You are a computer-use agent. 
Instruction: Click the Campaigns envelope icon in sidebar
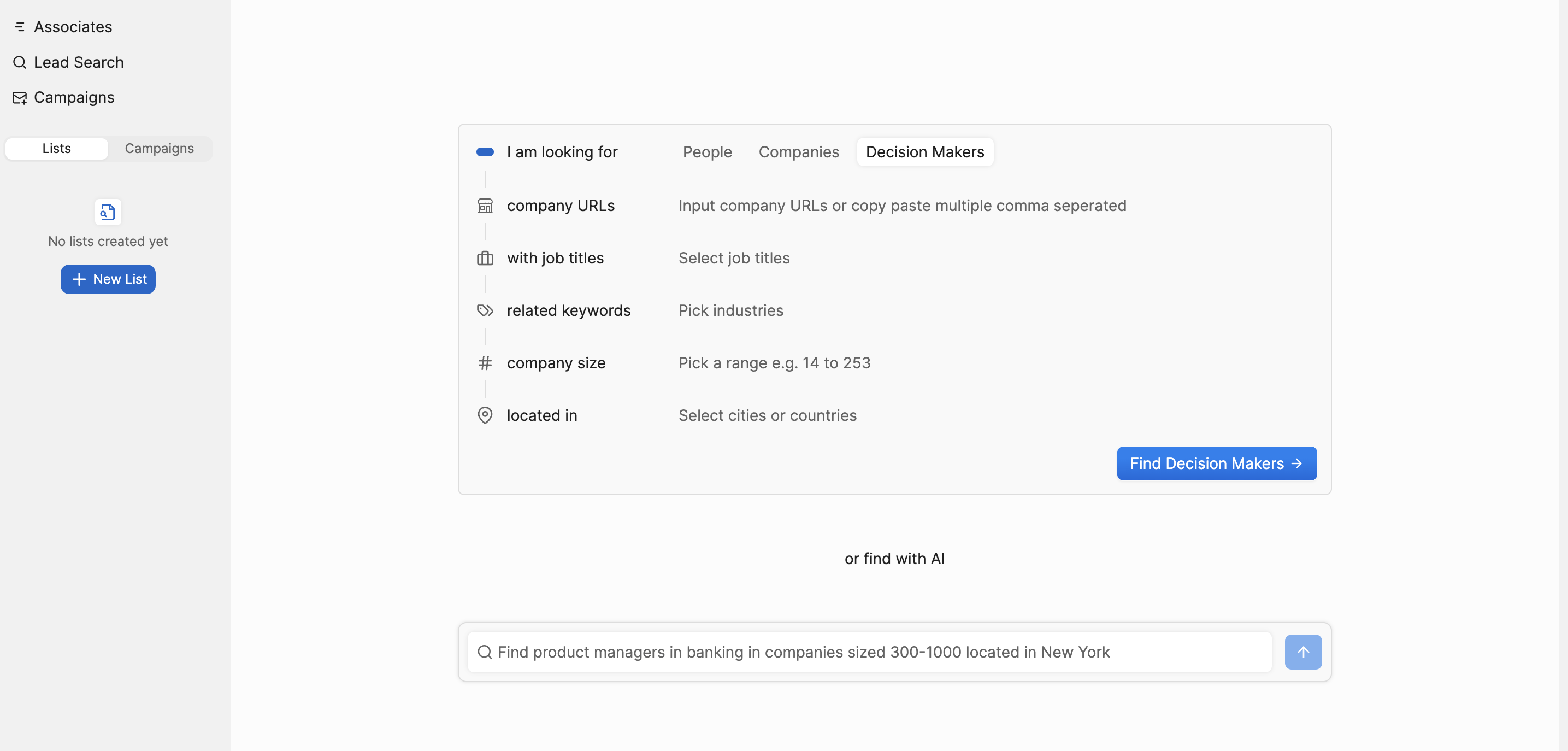(20, 97)
